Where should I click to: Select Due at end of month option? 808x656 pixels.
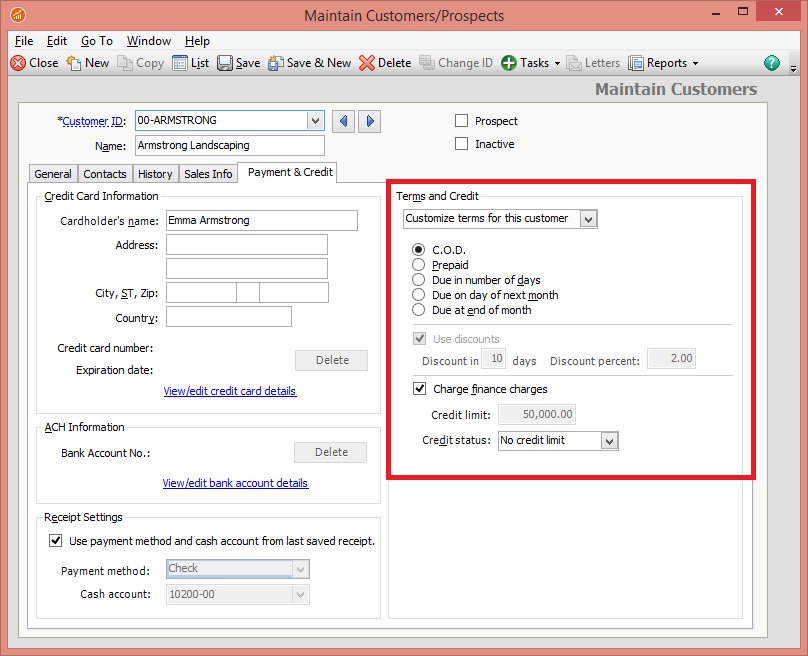coord(418,310)
